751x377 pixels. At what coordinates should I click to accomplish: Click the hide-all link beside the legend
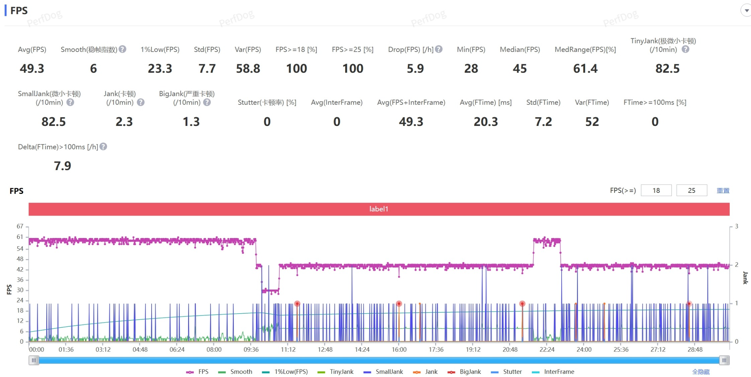701,372
